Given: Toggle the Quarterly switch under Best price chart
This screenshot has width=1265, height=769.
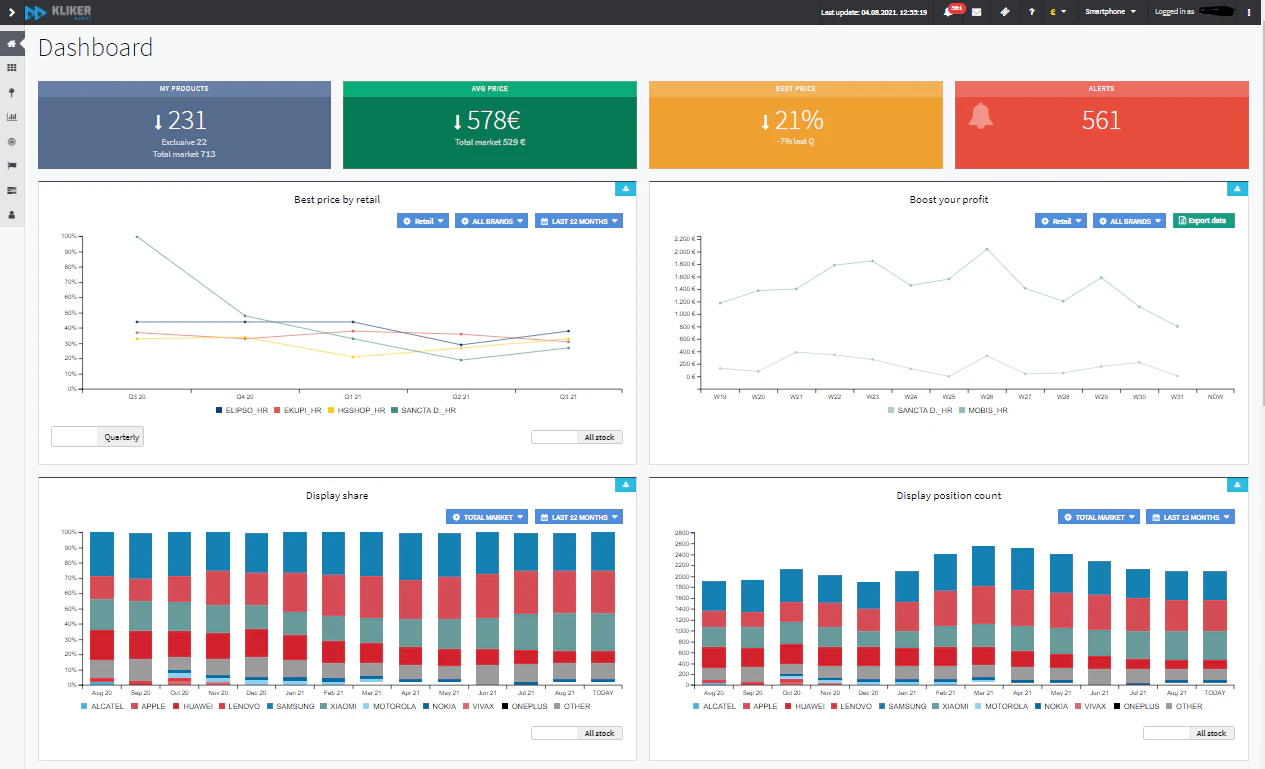Looking at the screenshot, I should coord(97,436).
